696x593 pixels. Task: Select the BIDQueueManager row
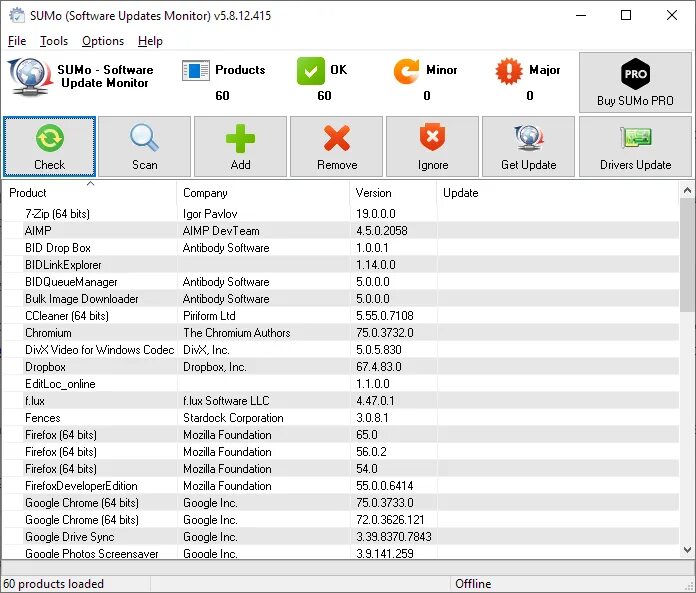[x=341, y=282]
